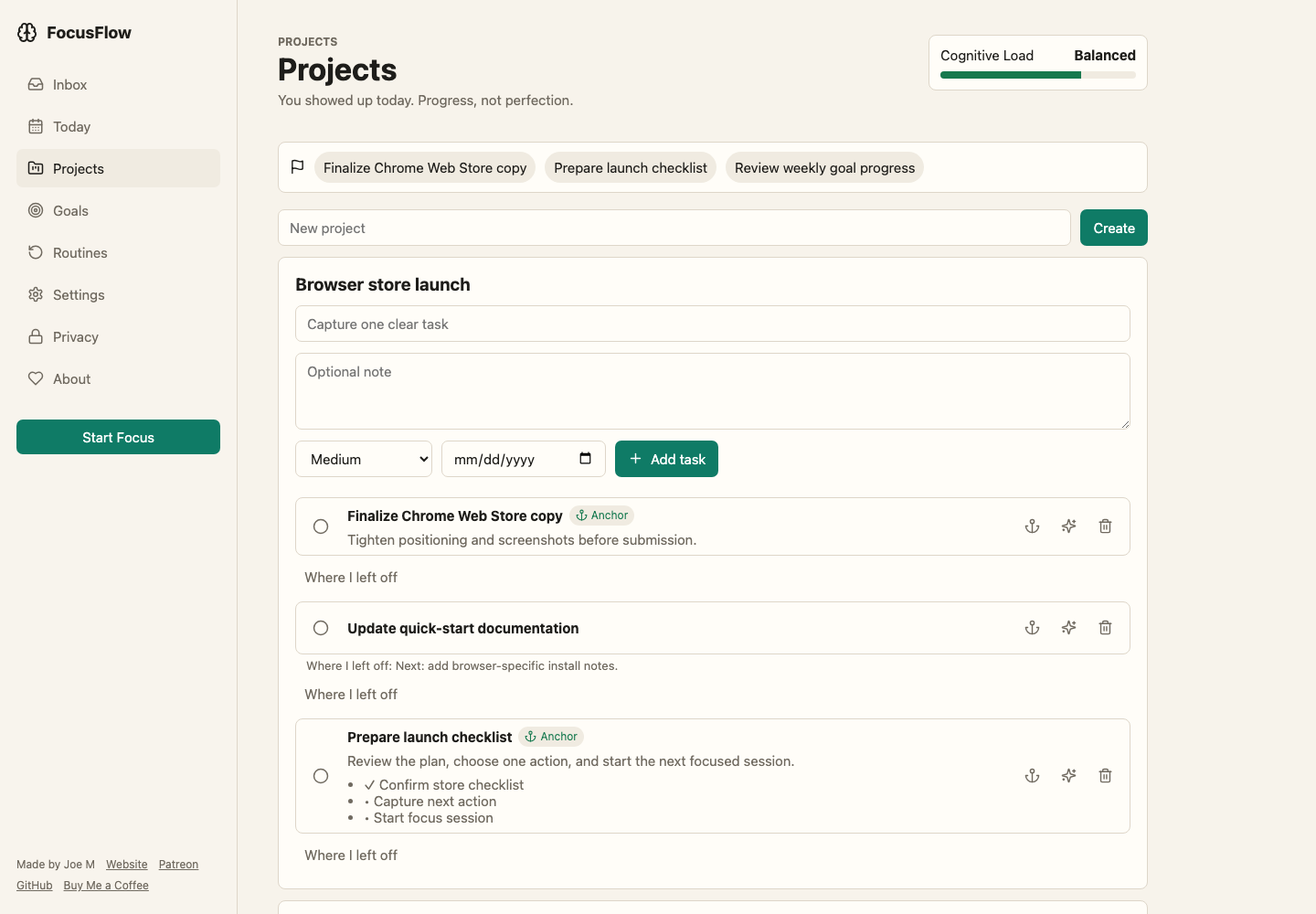Click the flag icon before anchor chips
This screenshot has height=914, width=1316.
(297, 167)
